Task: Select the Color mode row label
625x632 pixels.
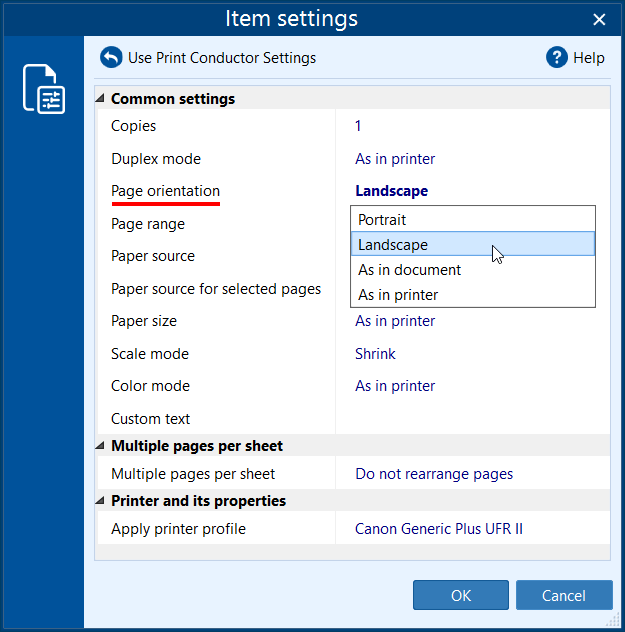Action: pos(150,386)
